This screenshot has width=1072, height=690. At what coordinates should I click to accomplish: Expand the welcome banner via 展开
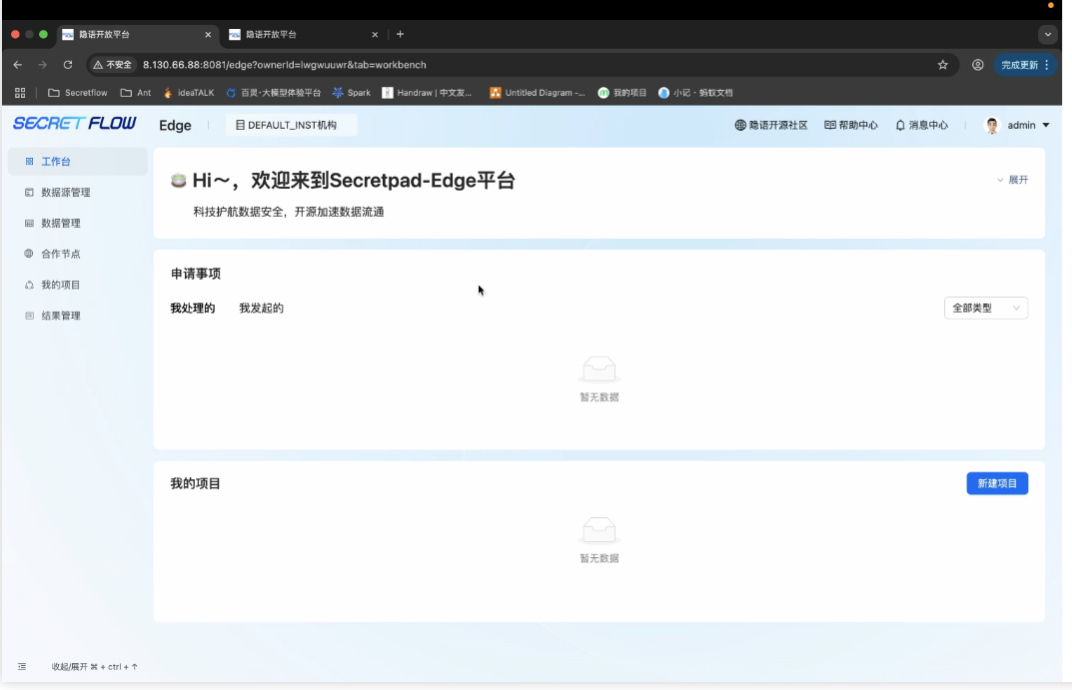(1013, 180)
